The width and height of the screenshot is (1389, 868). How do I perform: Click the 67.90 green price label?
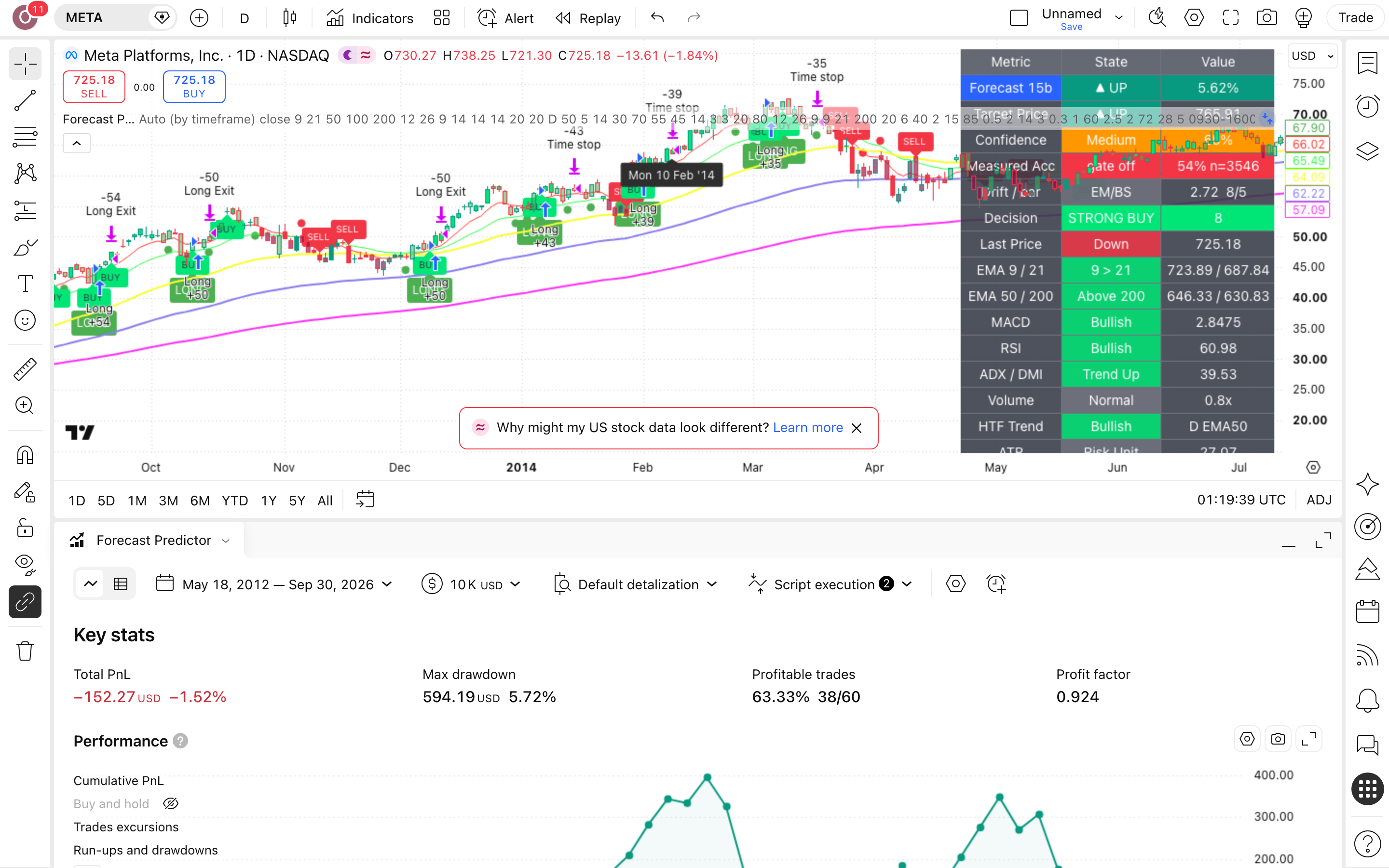coord(1308,128)
